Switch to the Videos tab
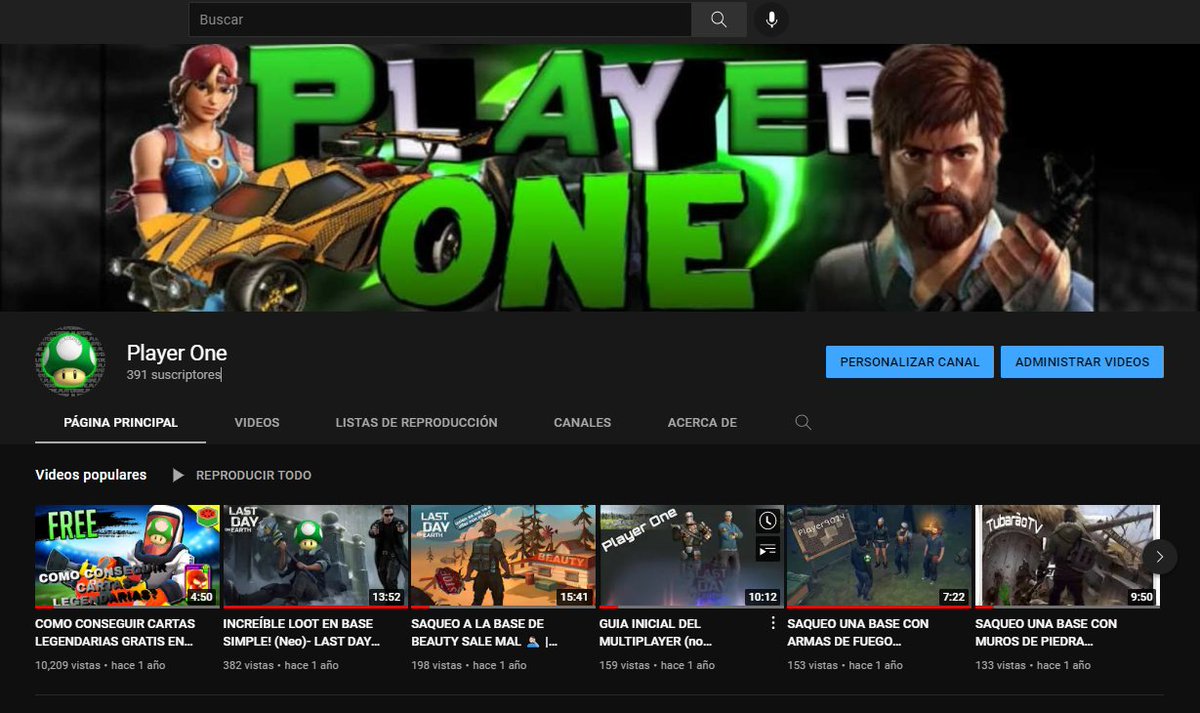Screen dimensions: 1200x713 [257, 423]
